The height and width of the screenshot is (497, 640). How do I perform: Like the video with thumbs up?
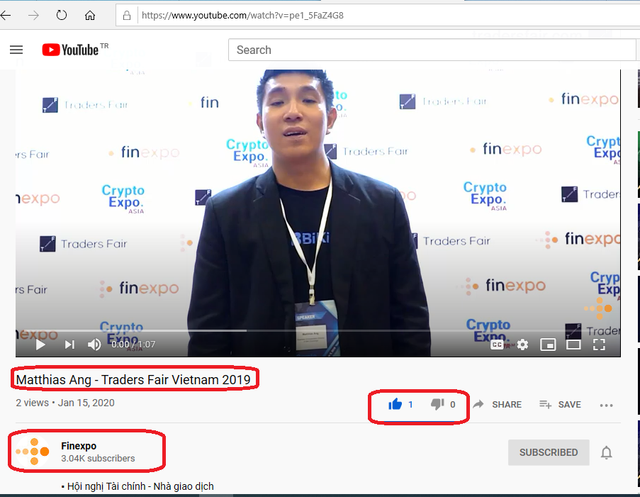395,404
